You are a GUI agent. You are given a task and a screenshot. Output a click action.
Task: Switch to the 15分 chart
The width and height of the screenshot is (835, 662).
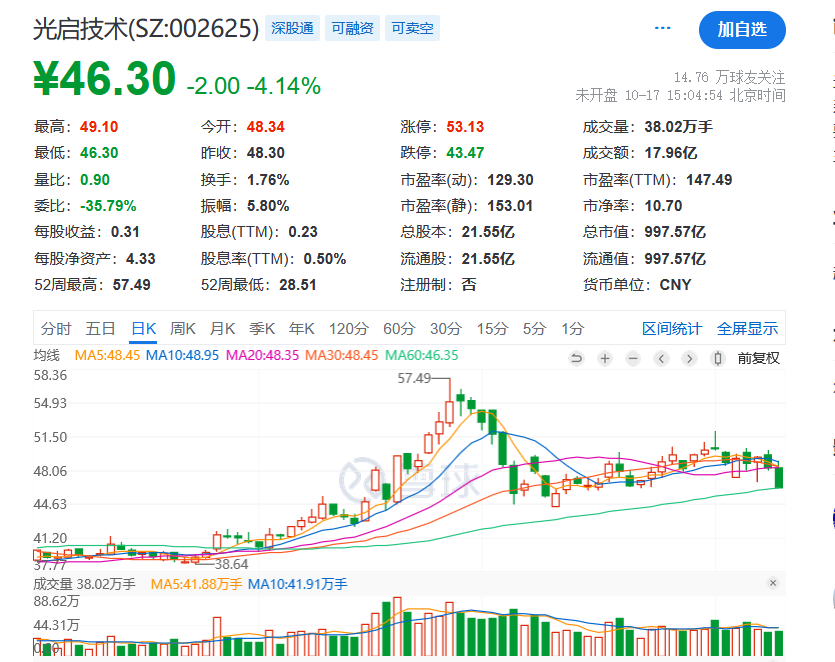tap(492, 329)
